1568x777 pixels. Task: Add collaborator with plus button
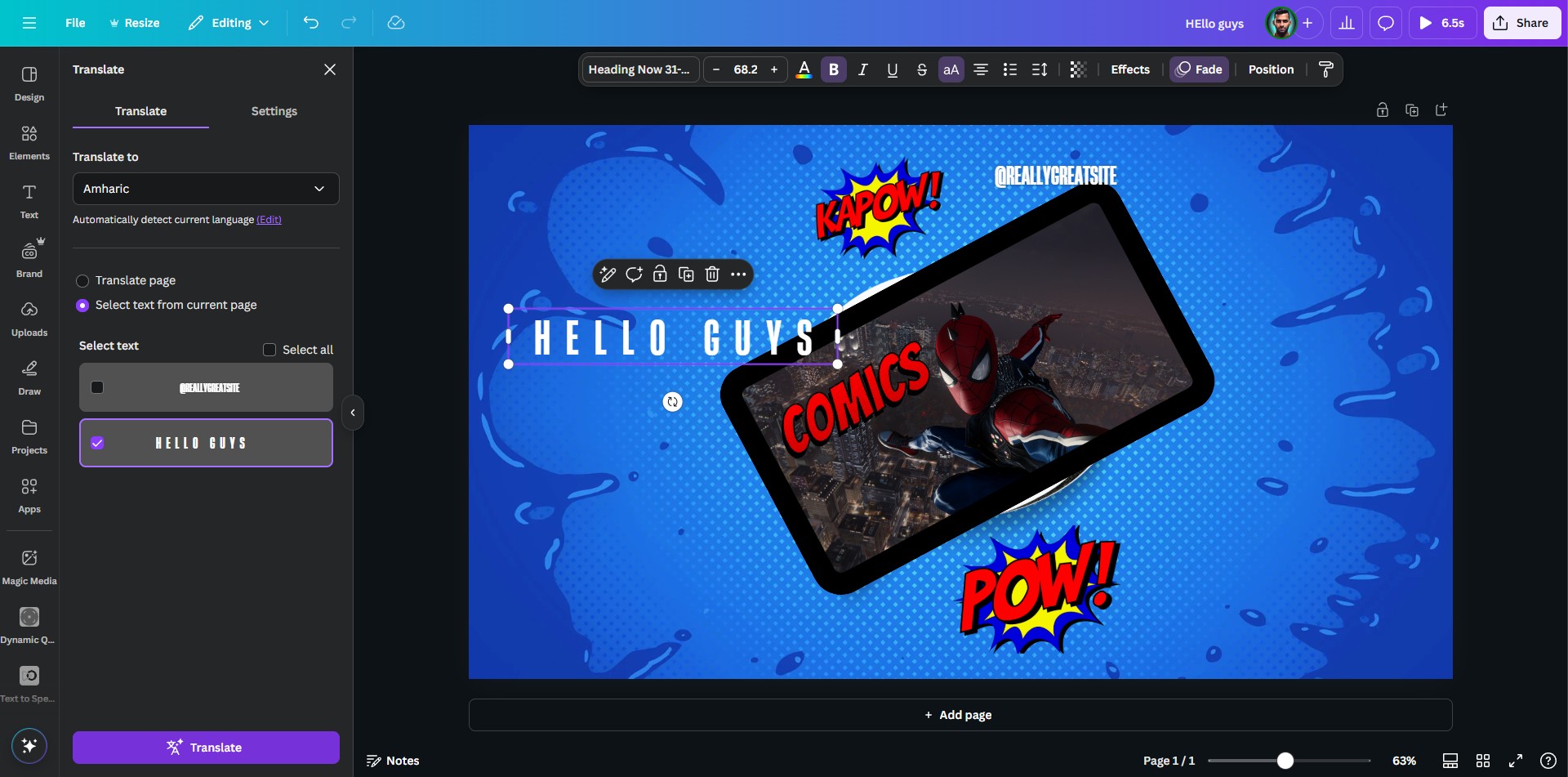pyautogui.click(x=1307, y=23)
